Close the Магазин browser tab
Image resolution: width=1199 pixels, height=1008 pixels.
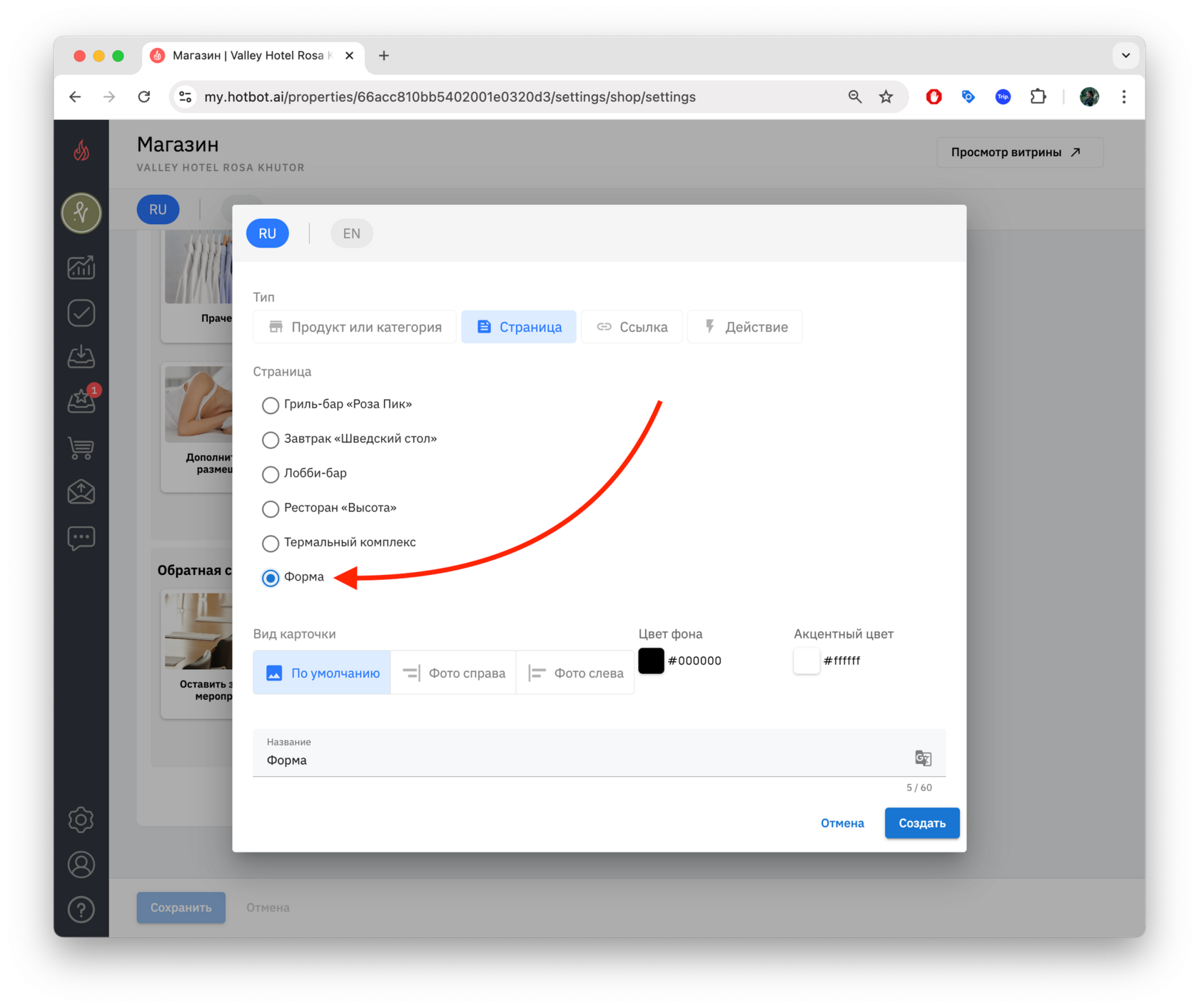[x=349, y=56]
